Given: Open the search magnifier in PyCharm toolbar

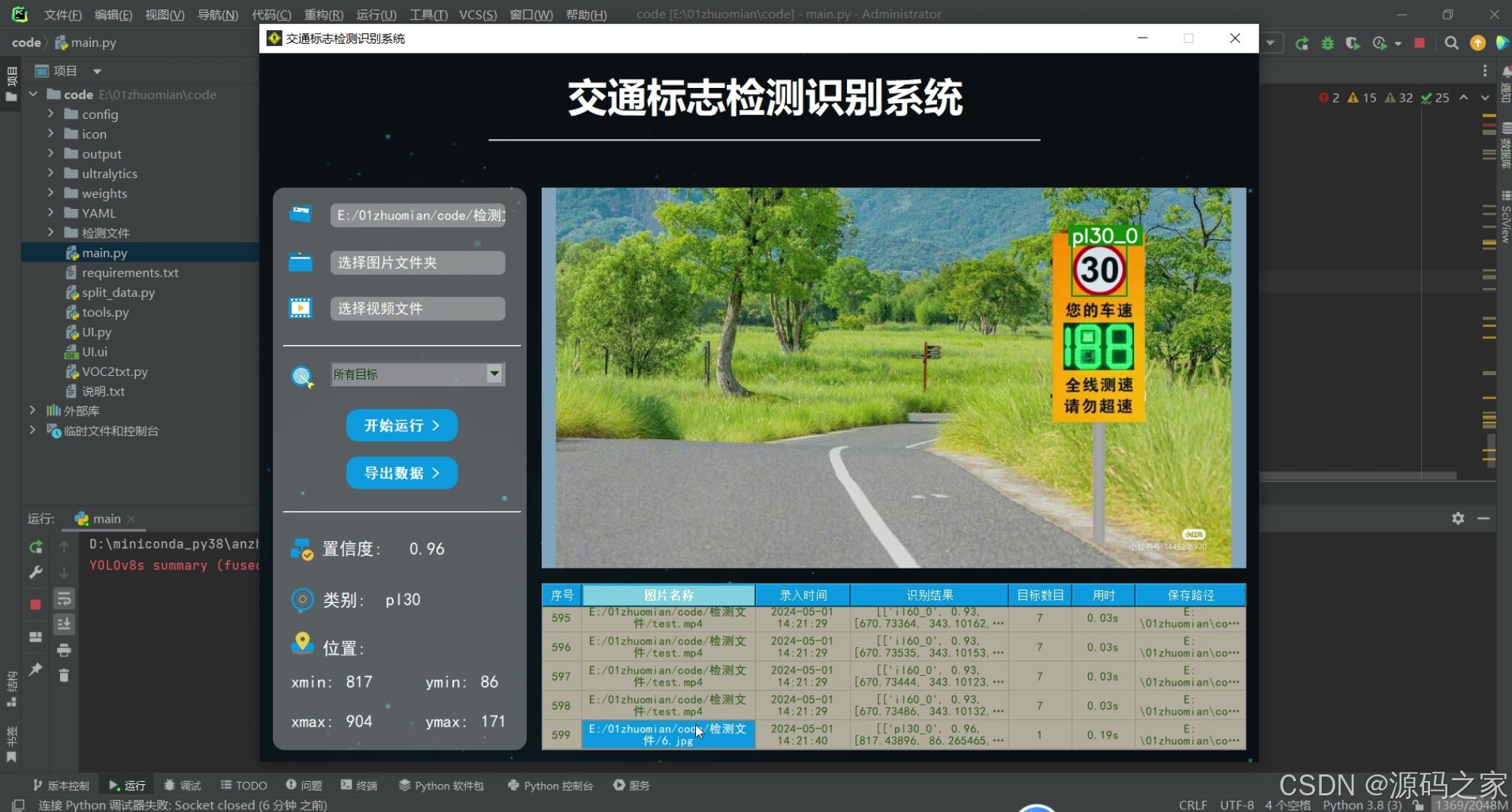Looking at the screenshot, I should click(1451, 43).
